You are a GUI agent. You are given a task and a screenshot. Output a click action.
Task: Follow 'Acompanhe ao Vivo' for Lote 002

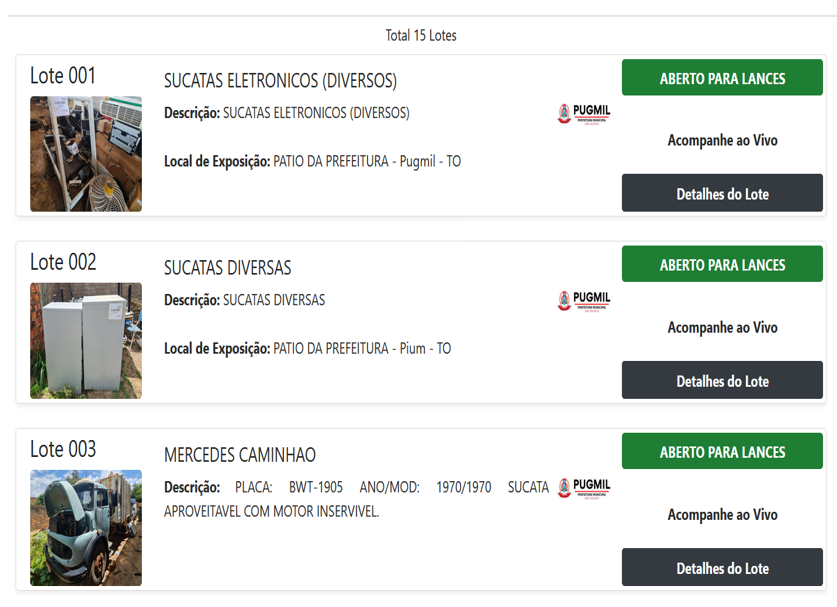point(722,327)
